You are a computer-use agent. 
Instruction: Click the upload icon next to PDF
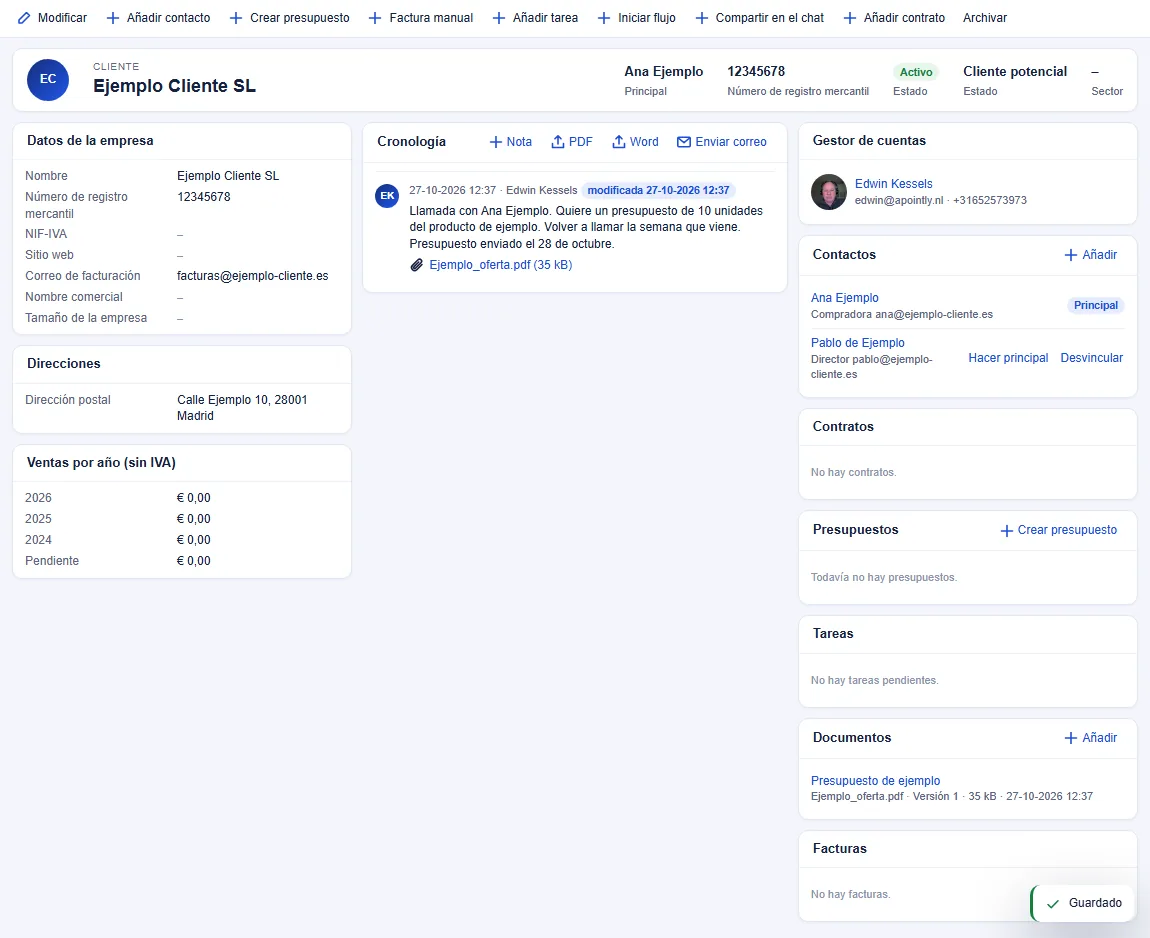tap(558, 142)
